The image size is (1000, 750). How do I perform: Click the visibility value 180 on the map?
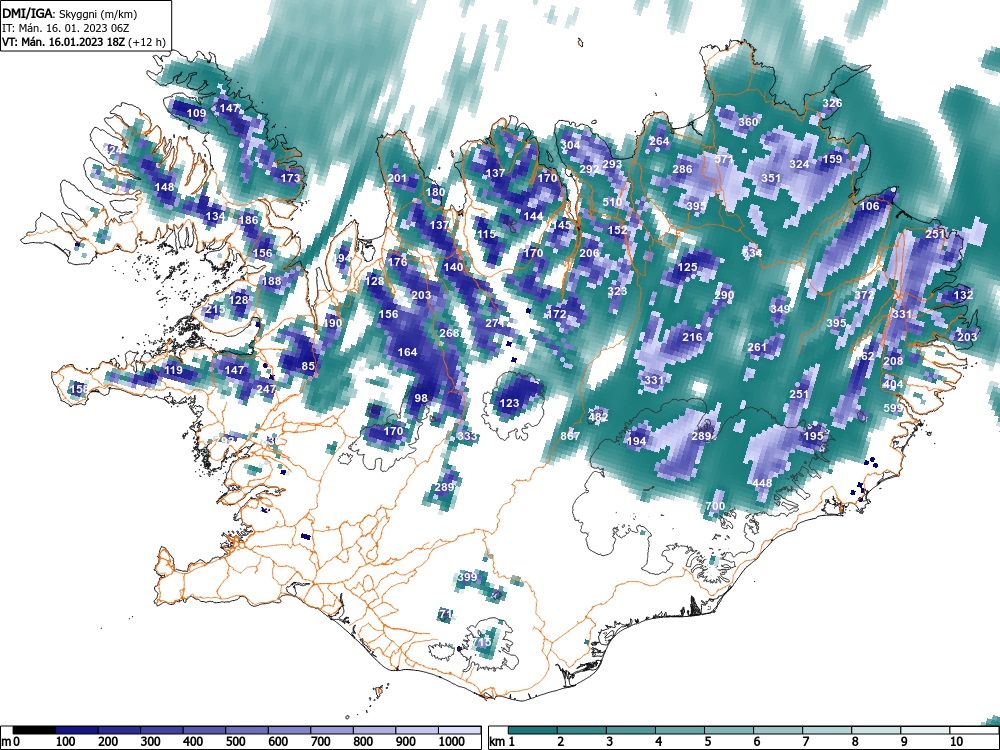tap(435, 193)
